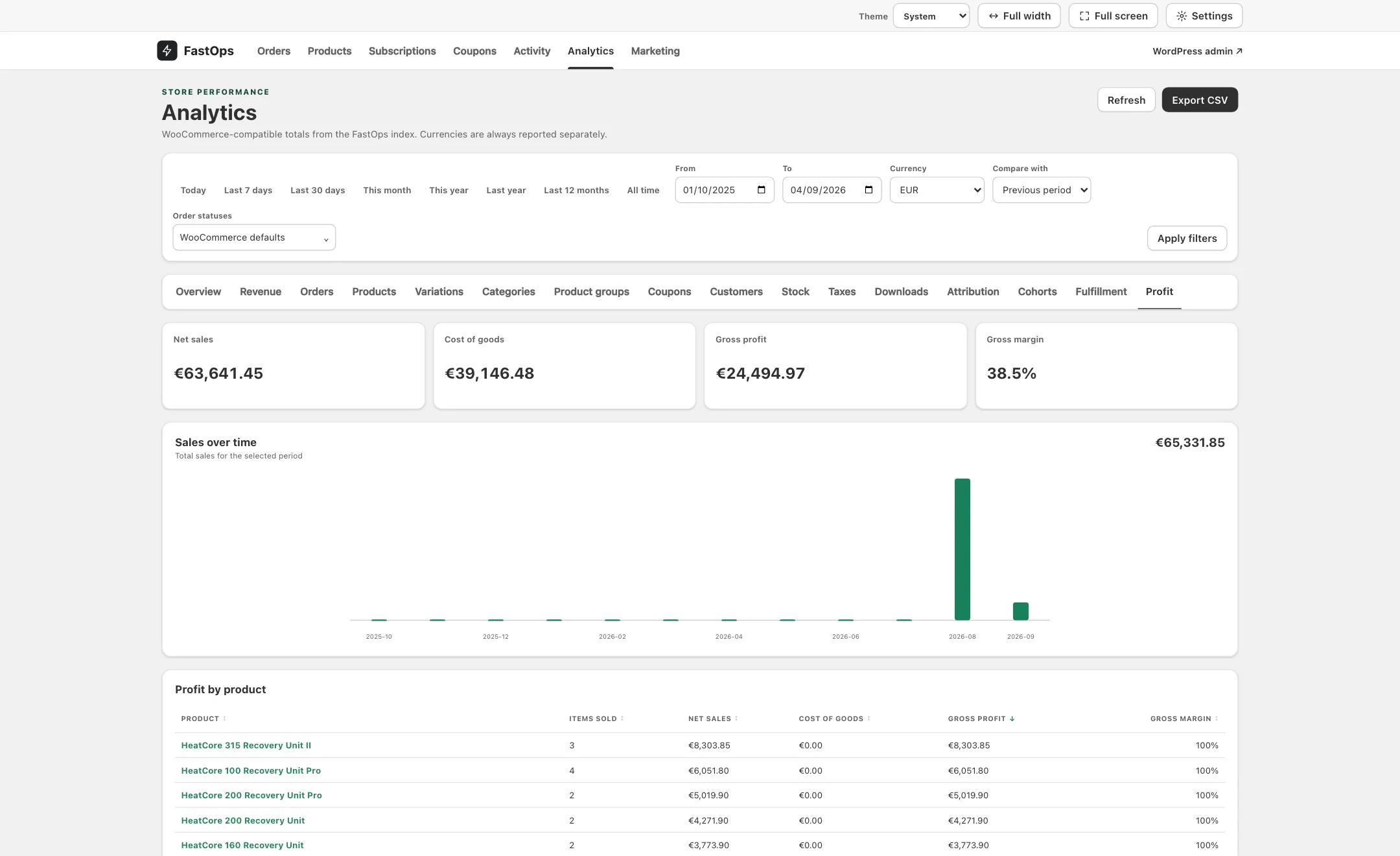1400x856 pixels.
Task: Open WordPress admin link
Action: 1197,51
